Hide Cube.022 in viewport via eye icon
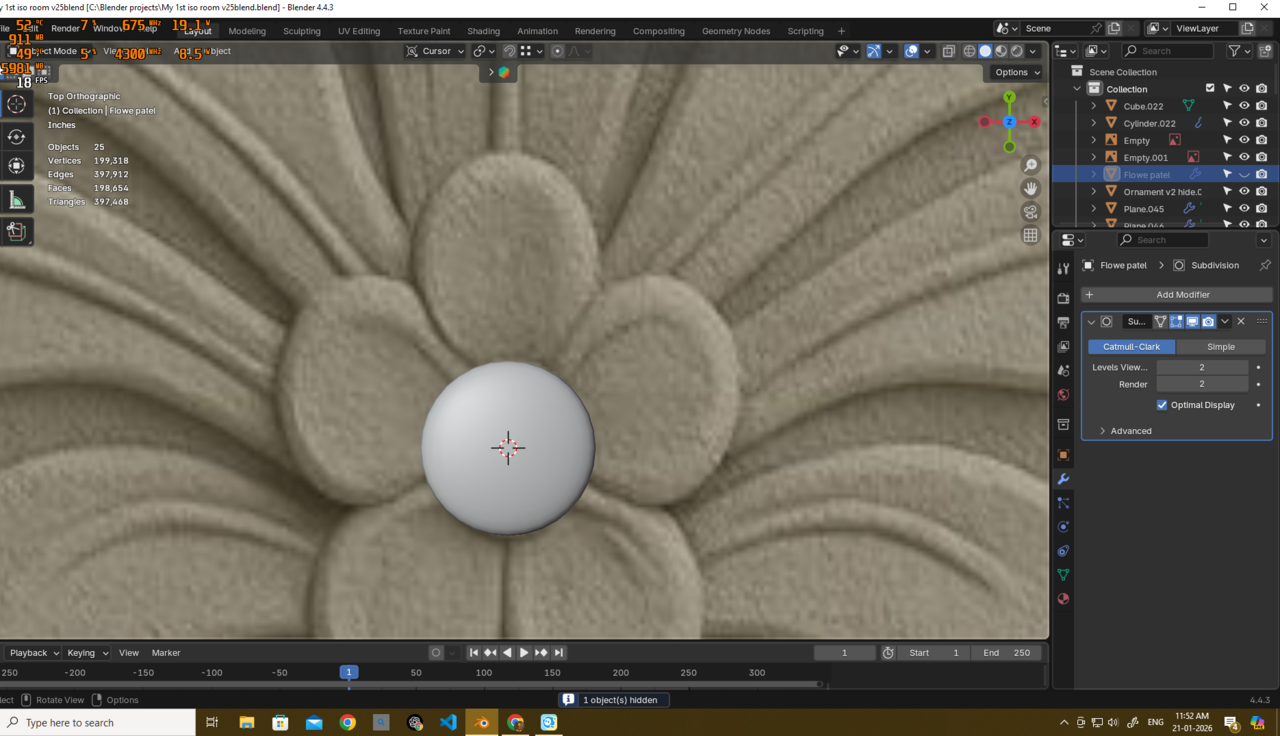 tap(1244, 106)
